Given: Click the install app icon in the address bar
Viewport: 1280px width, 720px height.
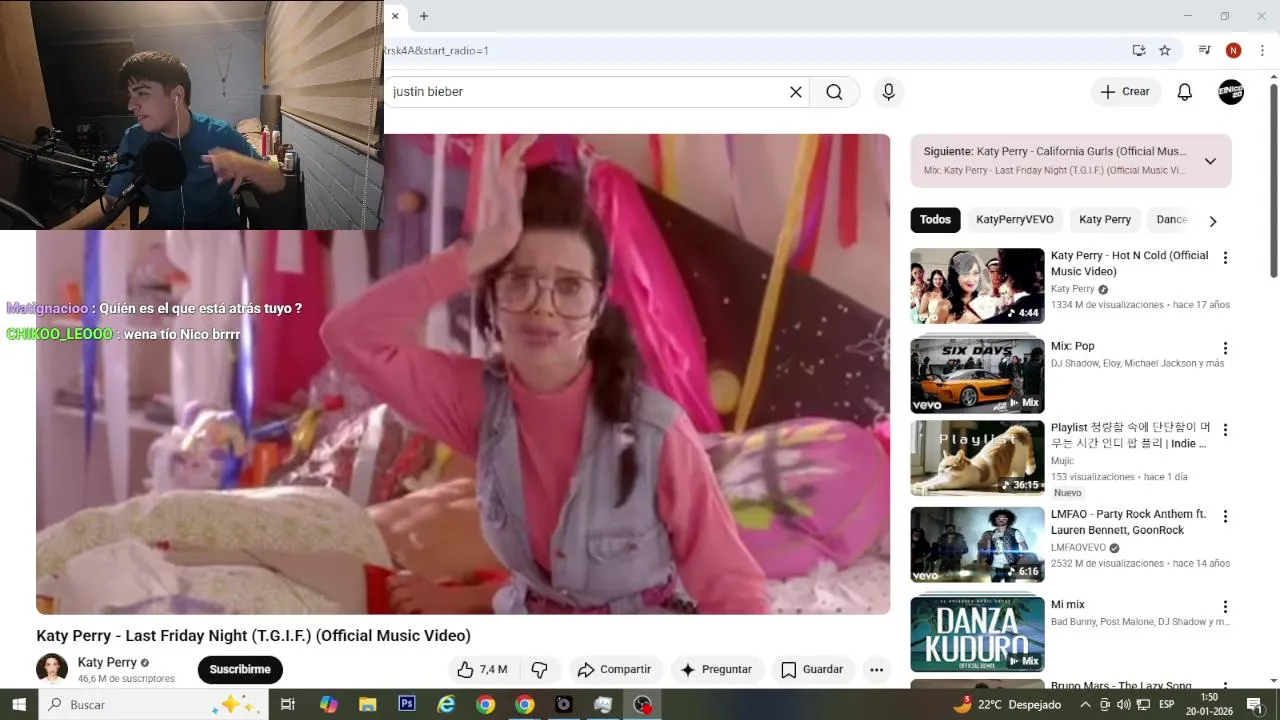Looking at the screenshot, I should click(1139, 50).
